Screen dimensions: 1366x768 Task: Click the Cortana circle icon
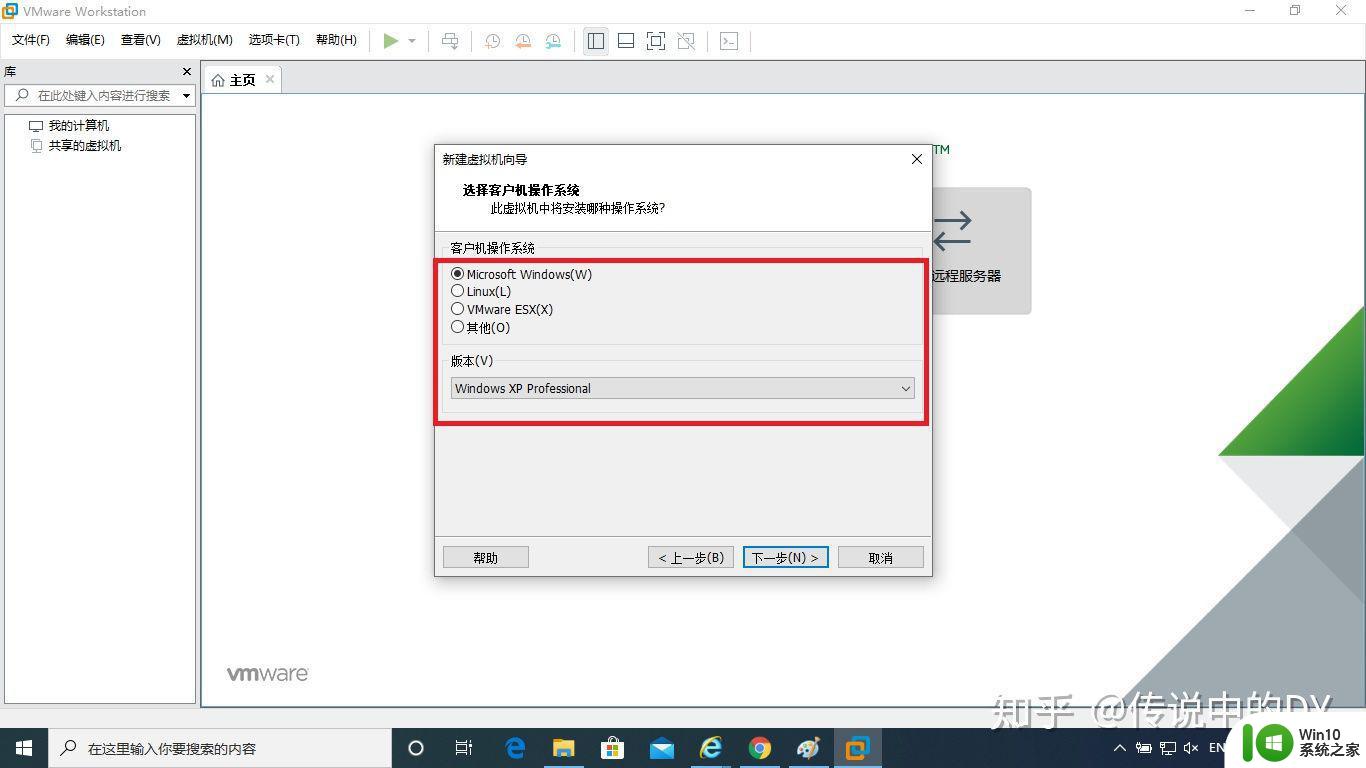coord(416,748)
